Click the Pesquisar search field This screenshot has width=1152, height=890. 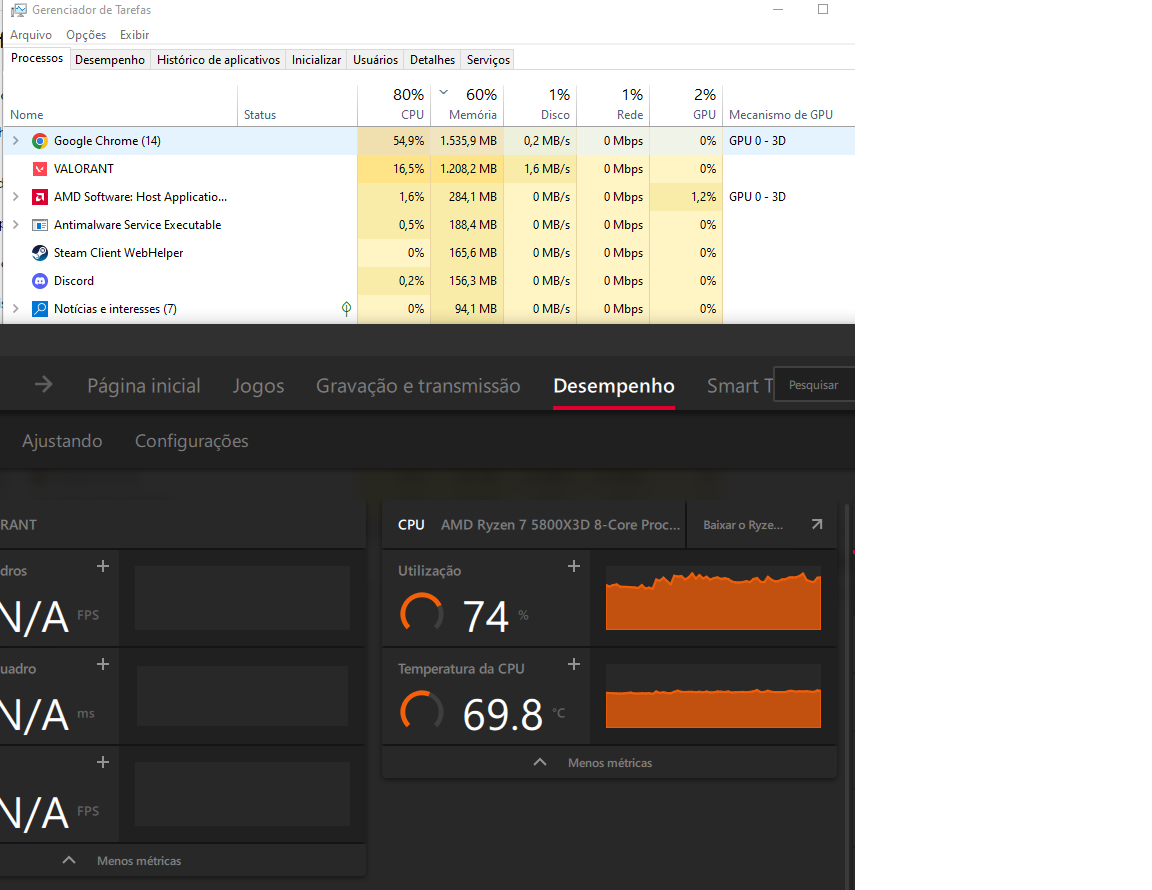[x=814, y=384]
